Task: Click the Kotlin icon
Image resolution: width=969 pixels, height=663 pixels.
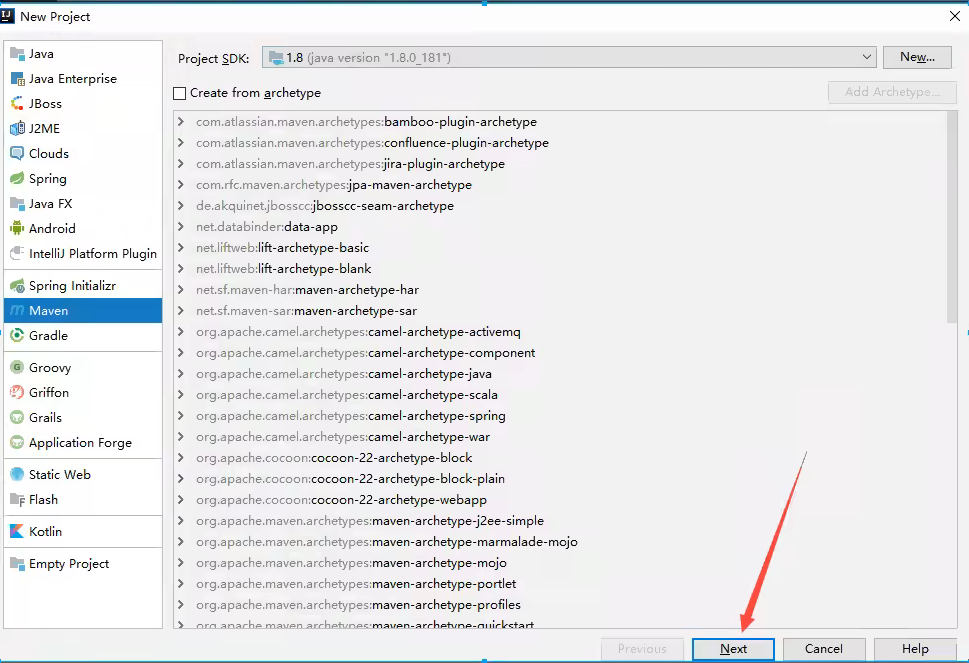Action: pyautogui.click(x=17, y=531)
